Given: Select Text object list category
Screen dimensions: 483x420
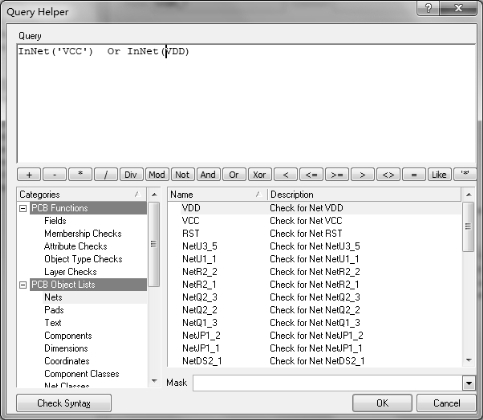Looking at the screenshot, I should 53,323.
